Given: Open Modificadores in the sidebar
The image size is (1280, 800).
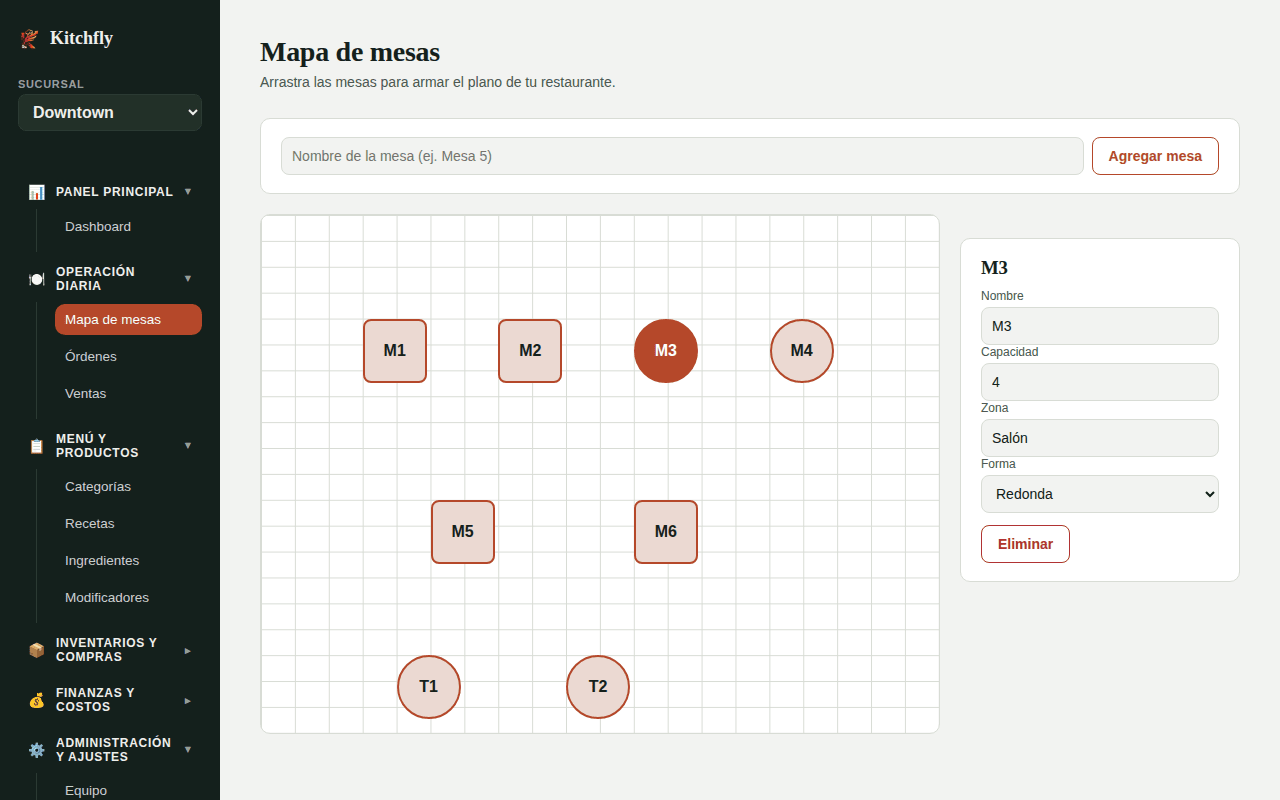Looking at the screenshot, I should [x=128, y=598].
